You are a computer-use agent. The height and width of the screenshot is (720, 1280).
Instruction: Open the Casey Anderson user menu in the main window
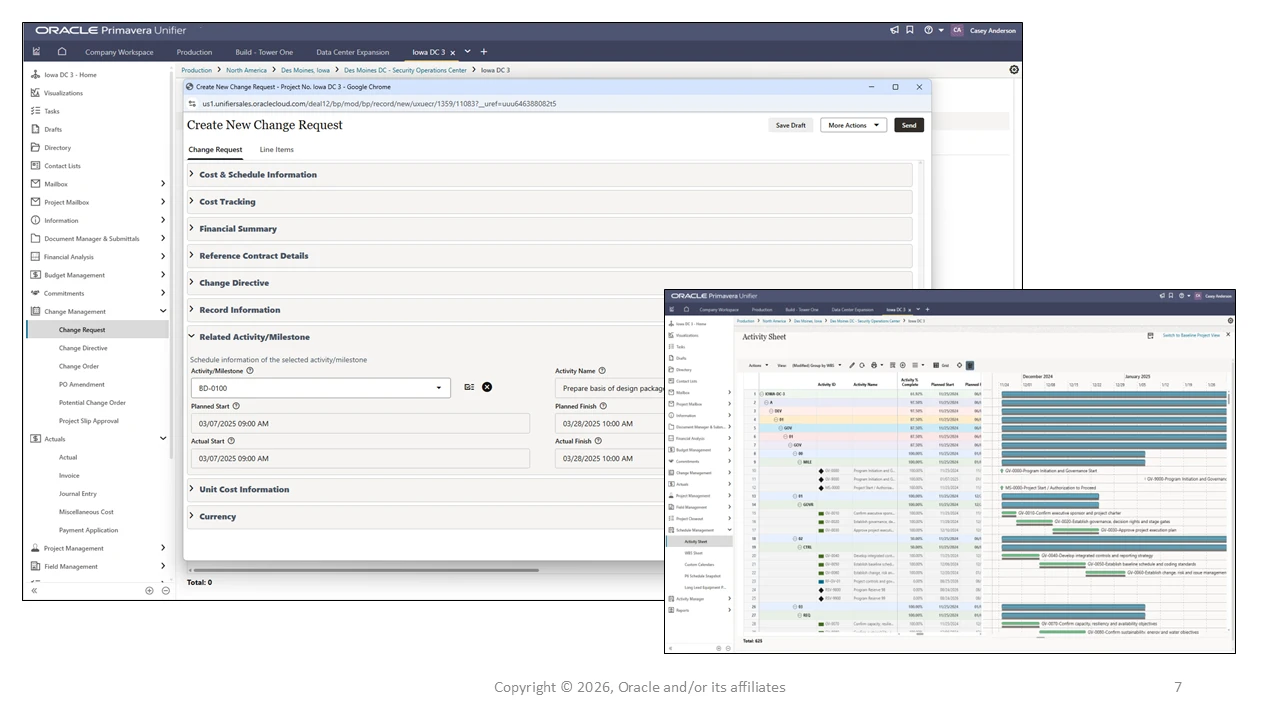983,30
